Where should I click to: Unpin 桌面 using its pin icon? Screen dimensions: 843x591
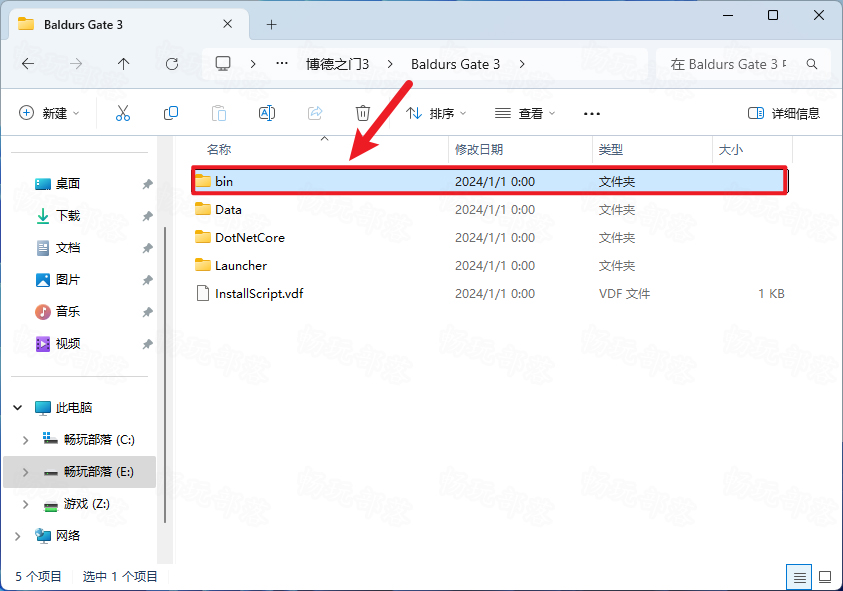click(147, 184)
